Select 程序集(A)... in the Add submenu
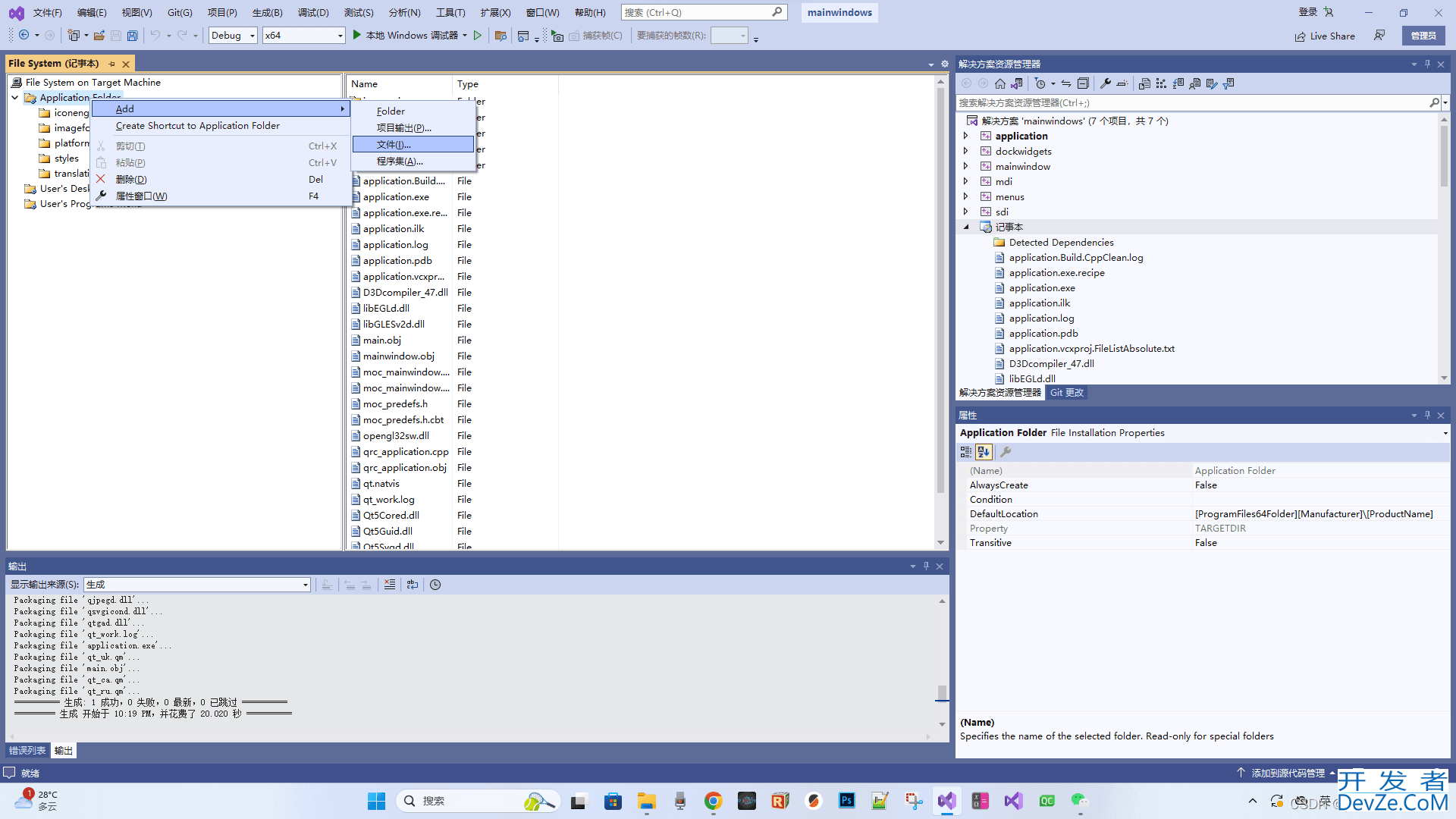 413,162
